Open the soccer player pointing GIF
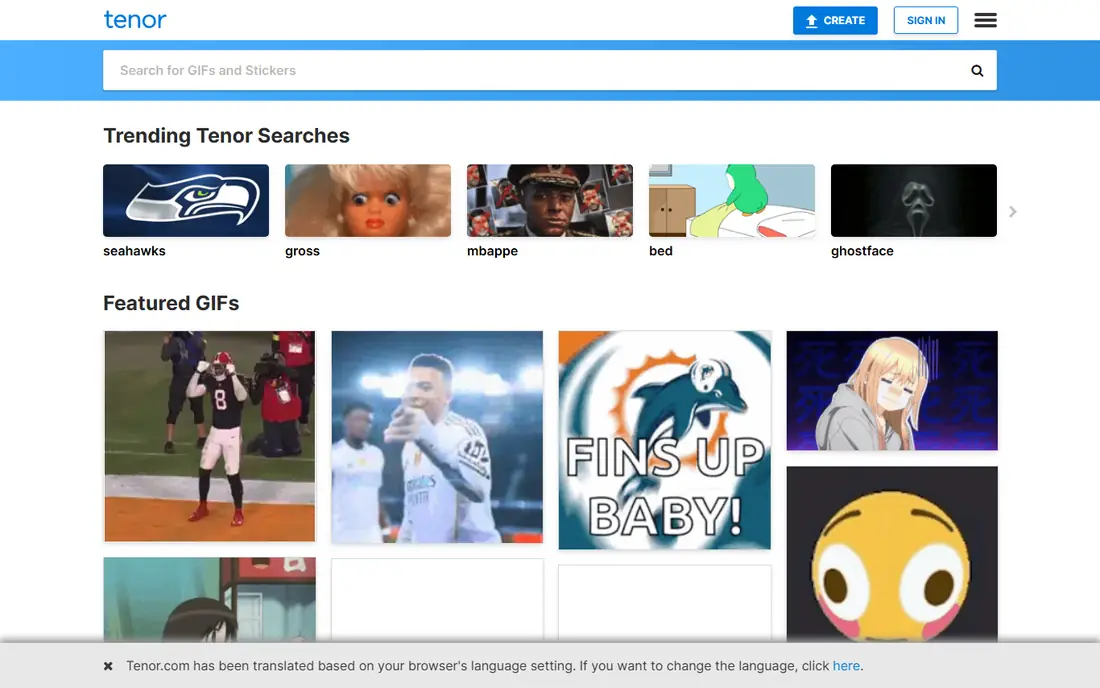The image size is (1100, 688). [437, 437]
